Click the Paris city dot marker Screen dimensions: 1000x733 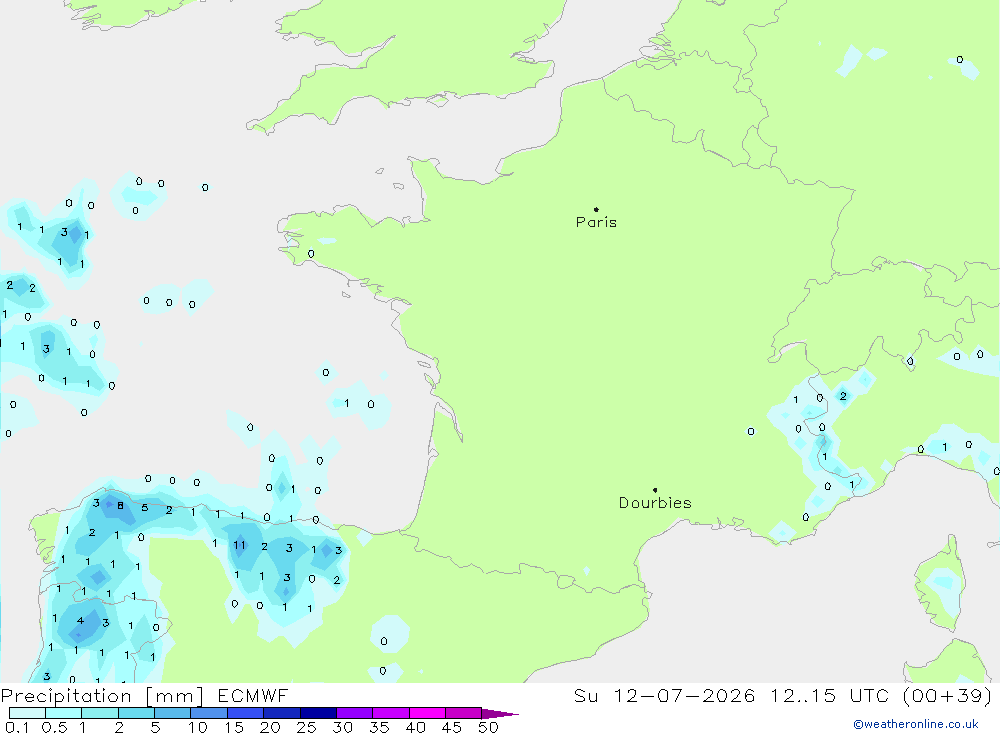click(x=596, y=209)
